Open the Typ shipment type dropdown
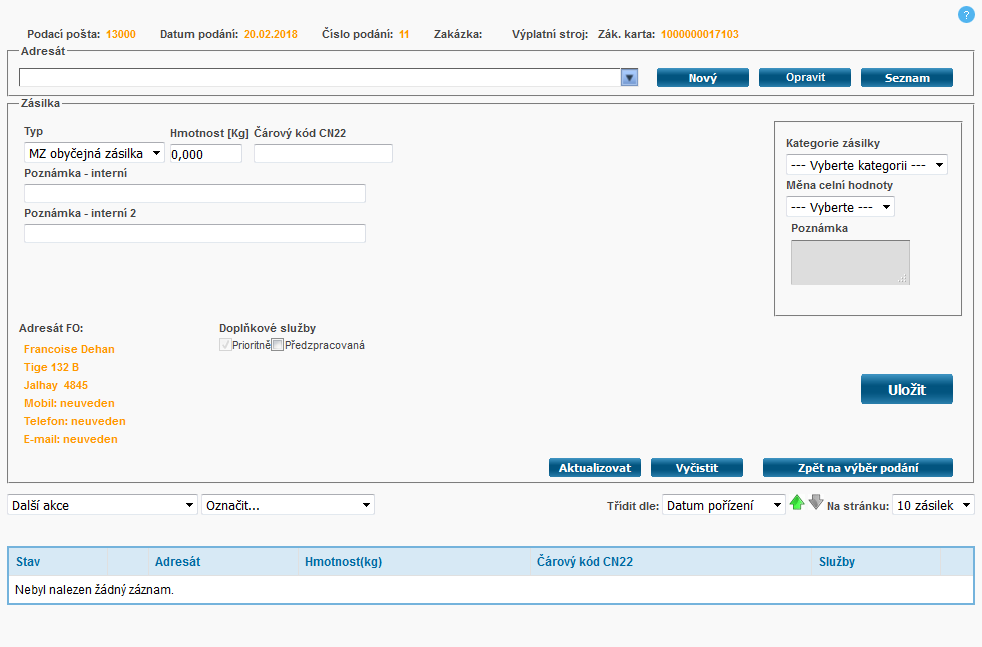 point(94,153)
